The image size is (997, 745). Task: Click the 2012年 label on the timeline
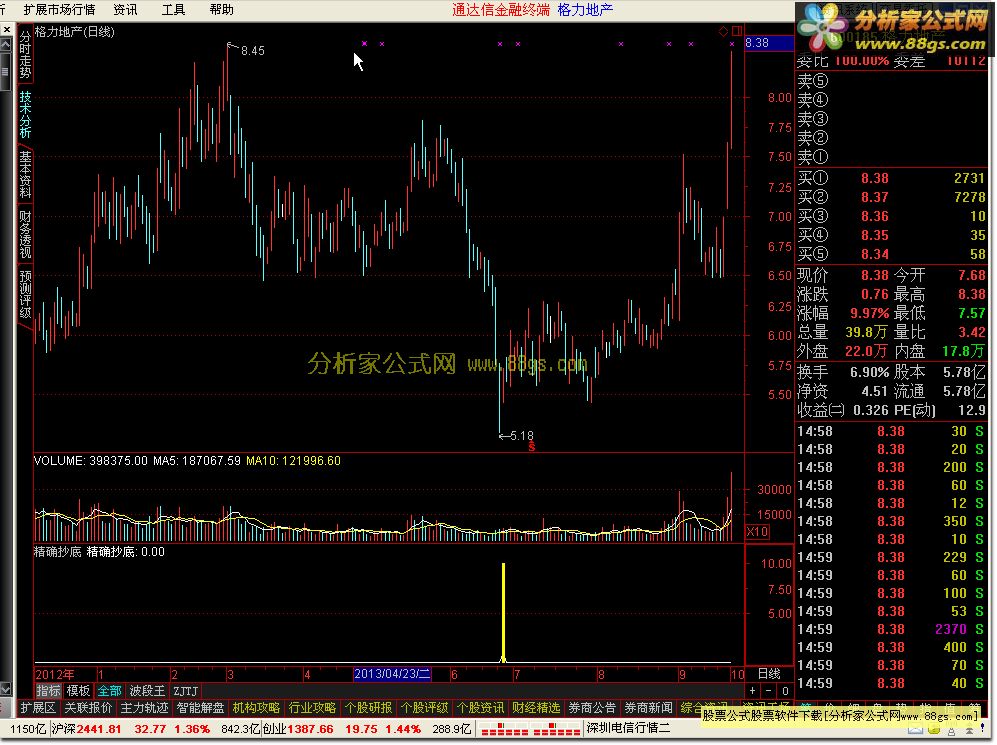point(55,674)
